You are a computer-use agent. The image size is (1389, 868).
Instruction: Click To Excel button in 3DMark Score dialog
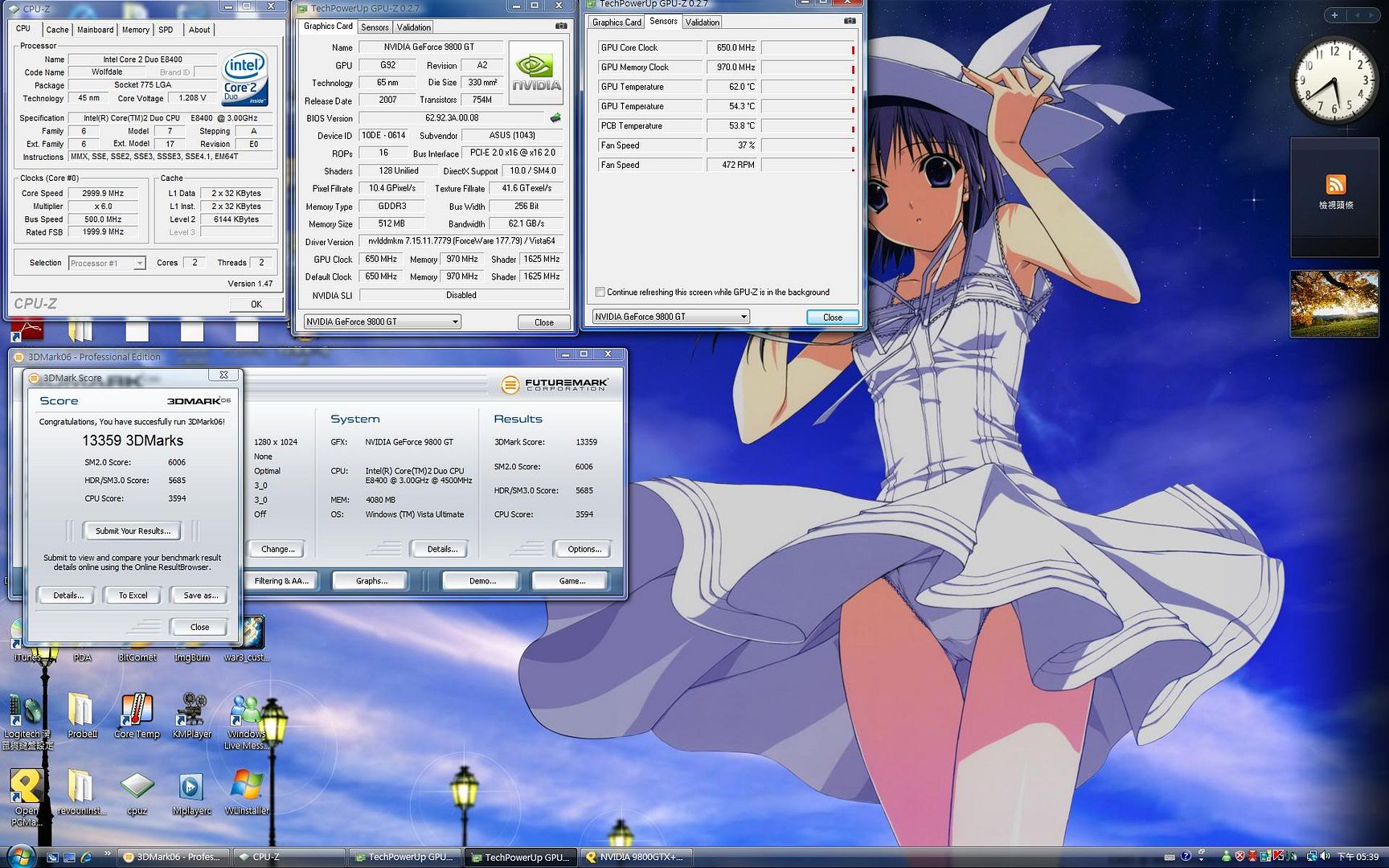[133, 596]
